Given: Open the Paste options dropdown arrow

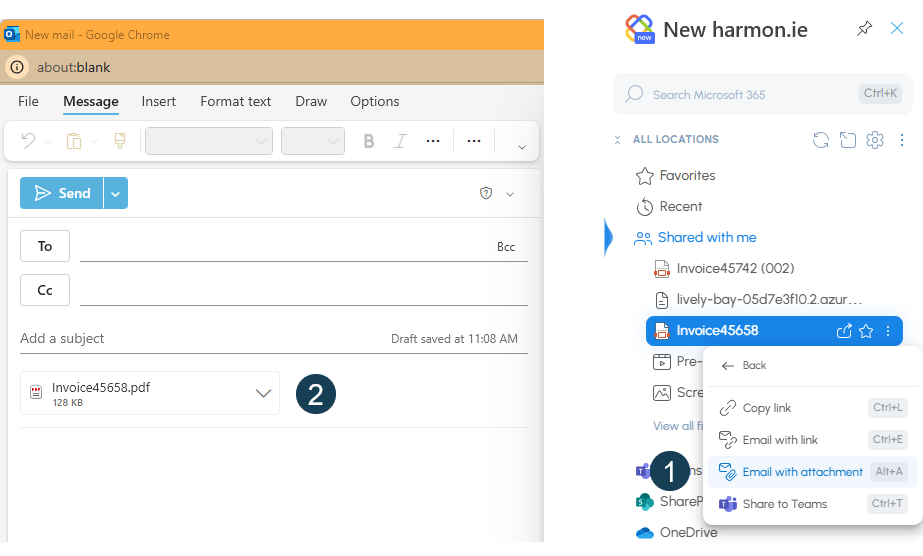Looking at the screenshot, I should click(x=94, y=142).
